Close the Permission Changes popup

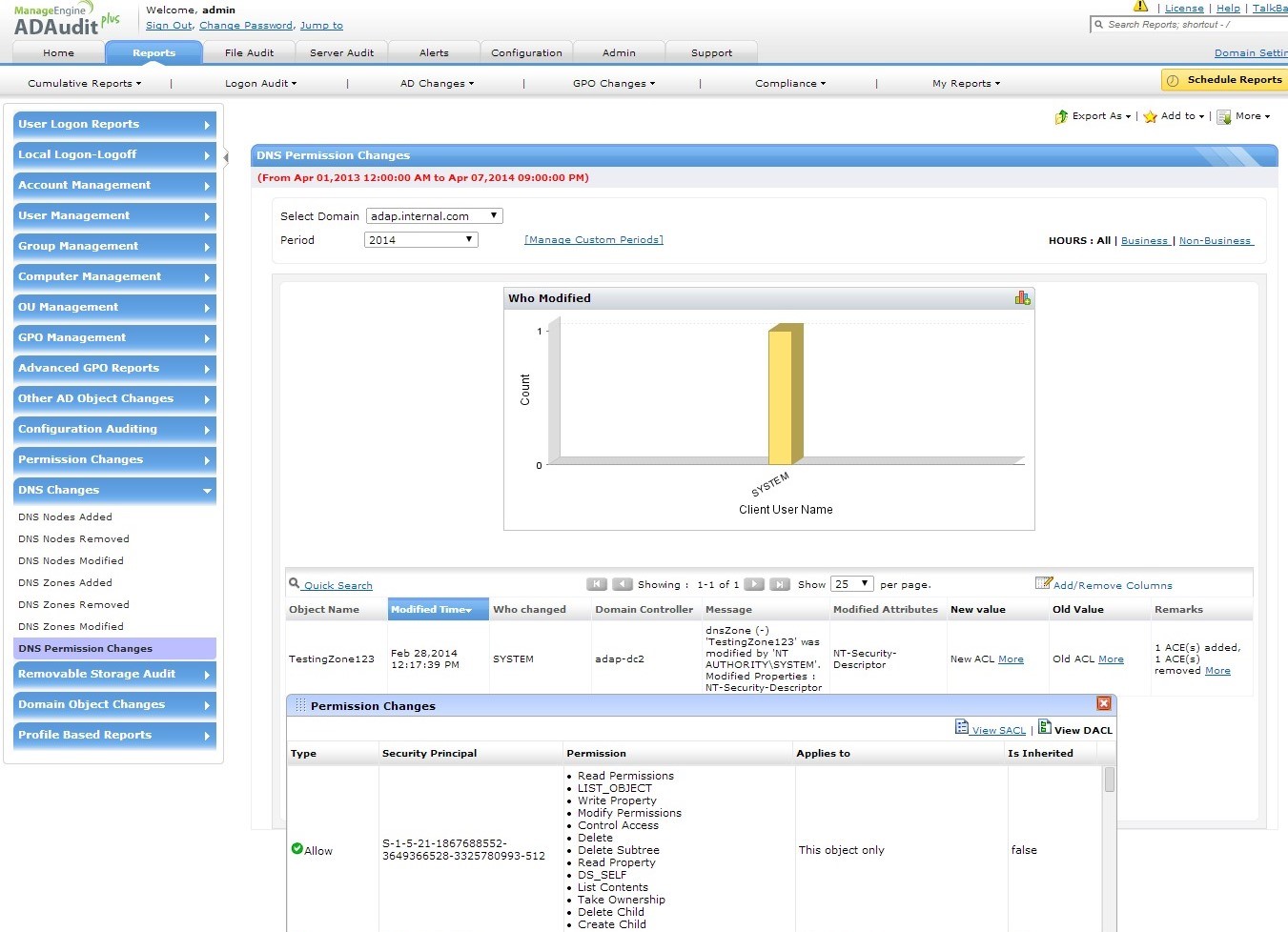(x=1103, y=703)
